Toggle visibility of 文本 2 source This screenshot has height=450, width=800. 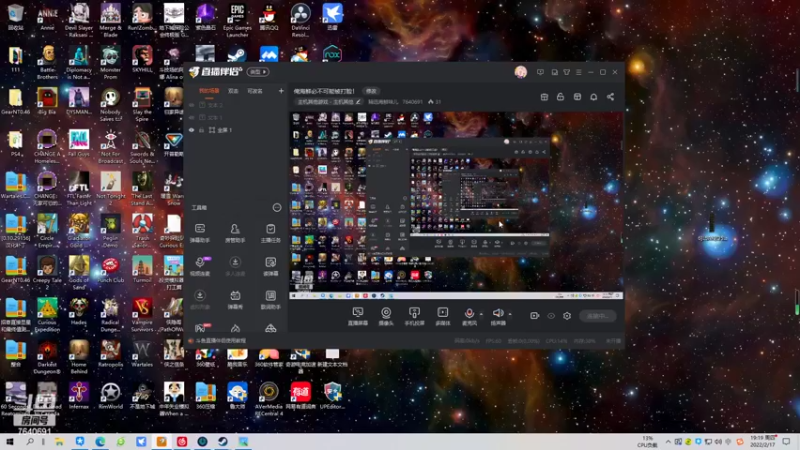coord(192,105)
